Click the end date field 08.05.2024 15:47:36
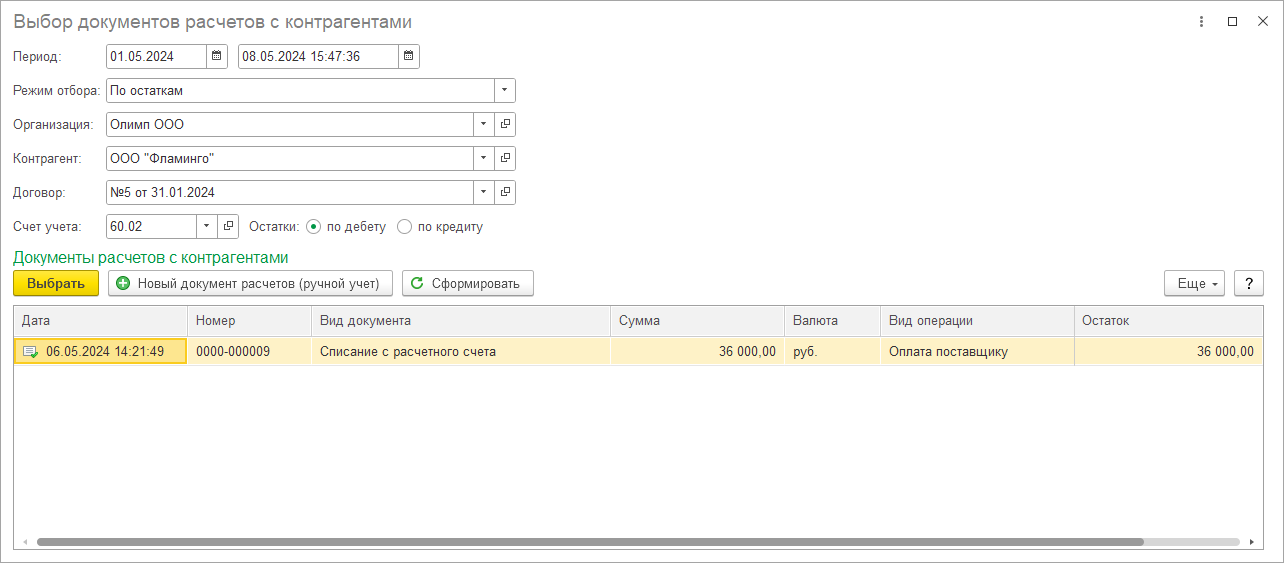 click(318, 57)
